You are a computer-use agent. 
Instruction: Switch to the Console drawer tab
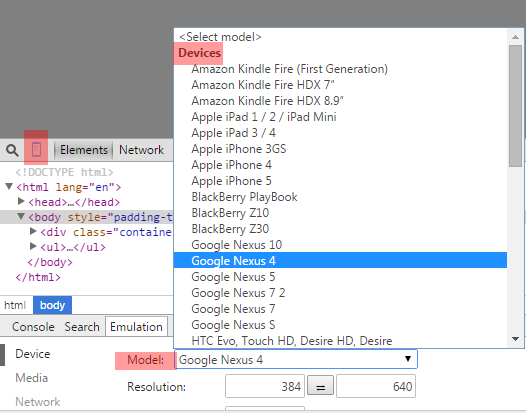click(x=33, y=327)
